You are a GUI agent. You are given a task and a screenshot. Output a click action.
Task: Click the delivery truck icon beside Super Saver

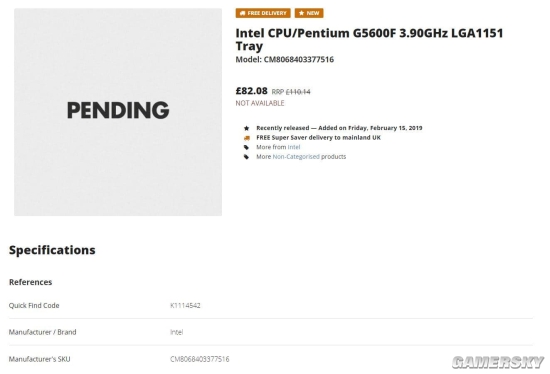(247, 138)
